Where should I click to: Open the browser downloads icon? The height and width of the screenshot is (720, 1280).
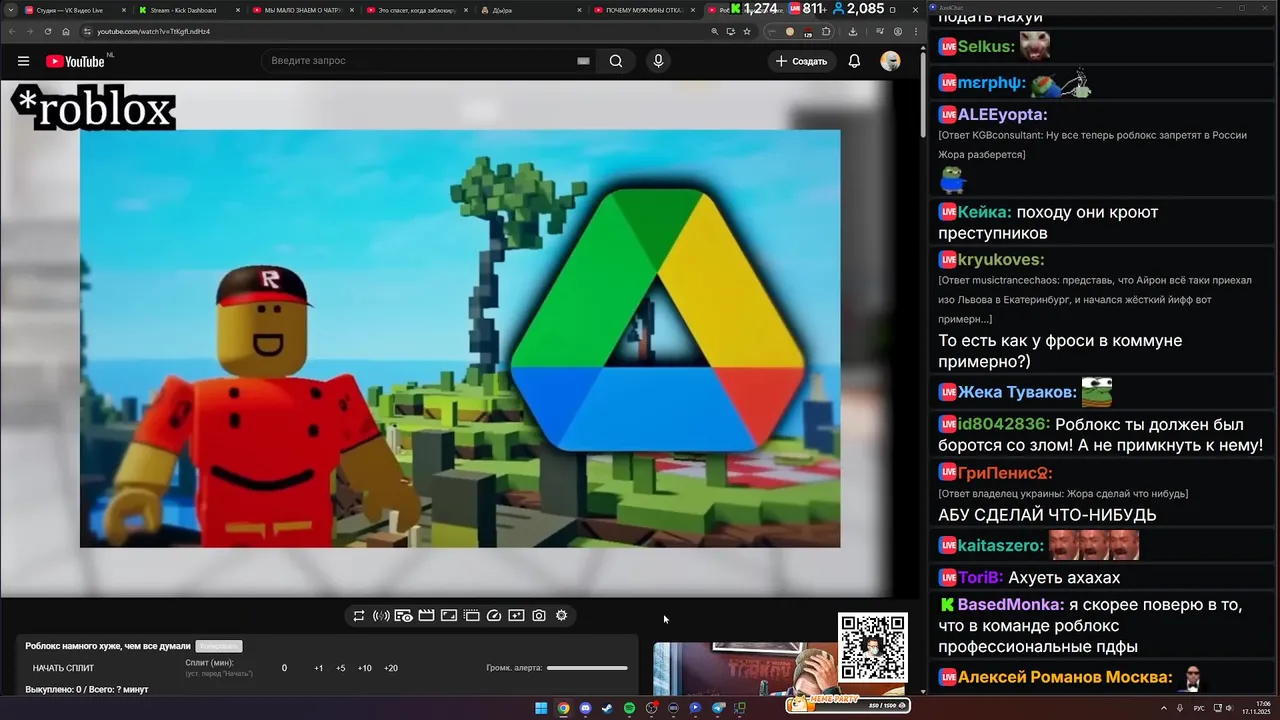pos(853,31)
